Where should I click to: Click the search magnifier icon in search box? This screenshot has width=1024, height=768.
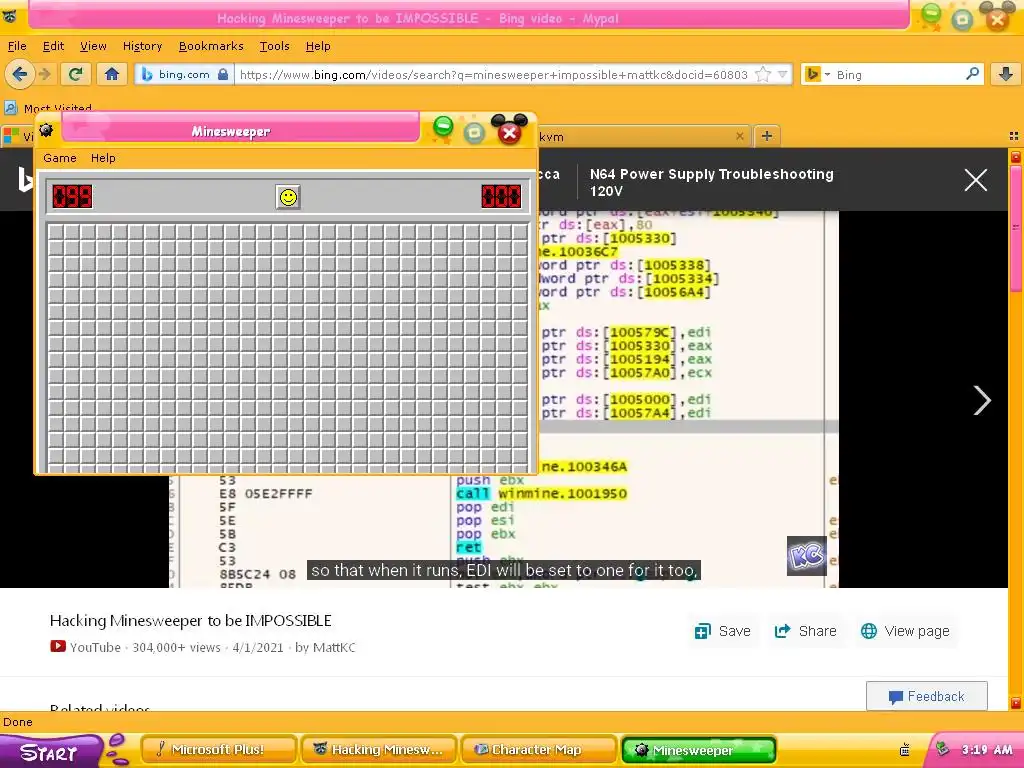coord(972,74)
